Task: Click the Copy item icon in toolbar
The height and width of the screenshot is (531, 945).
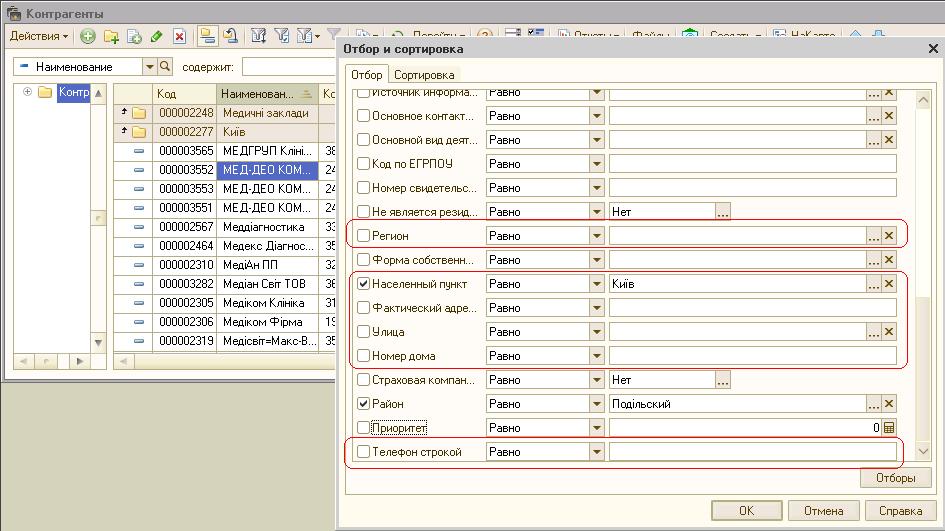Action: pos(134,36)
